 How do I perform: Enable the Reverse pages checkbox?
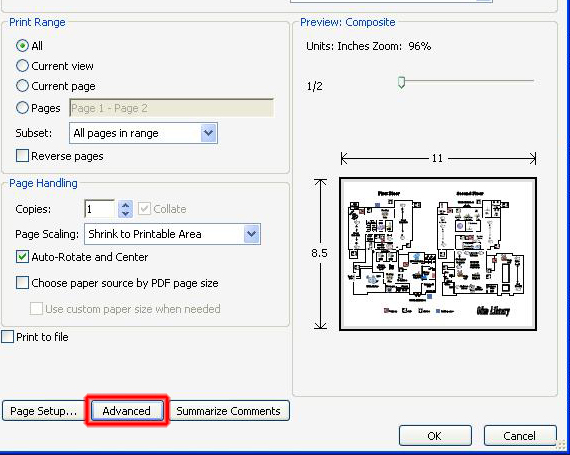pyautogui.click(x=22, y=156)
